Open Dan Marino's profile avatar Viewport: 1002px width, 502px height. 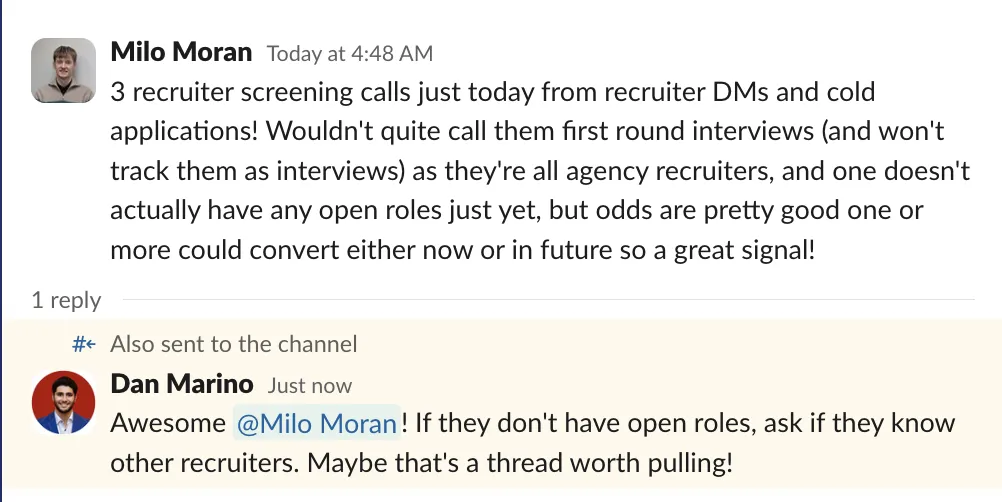(63, 402)
